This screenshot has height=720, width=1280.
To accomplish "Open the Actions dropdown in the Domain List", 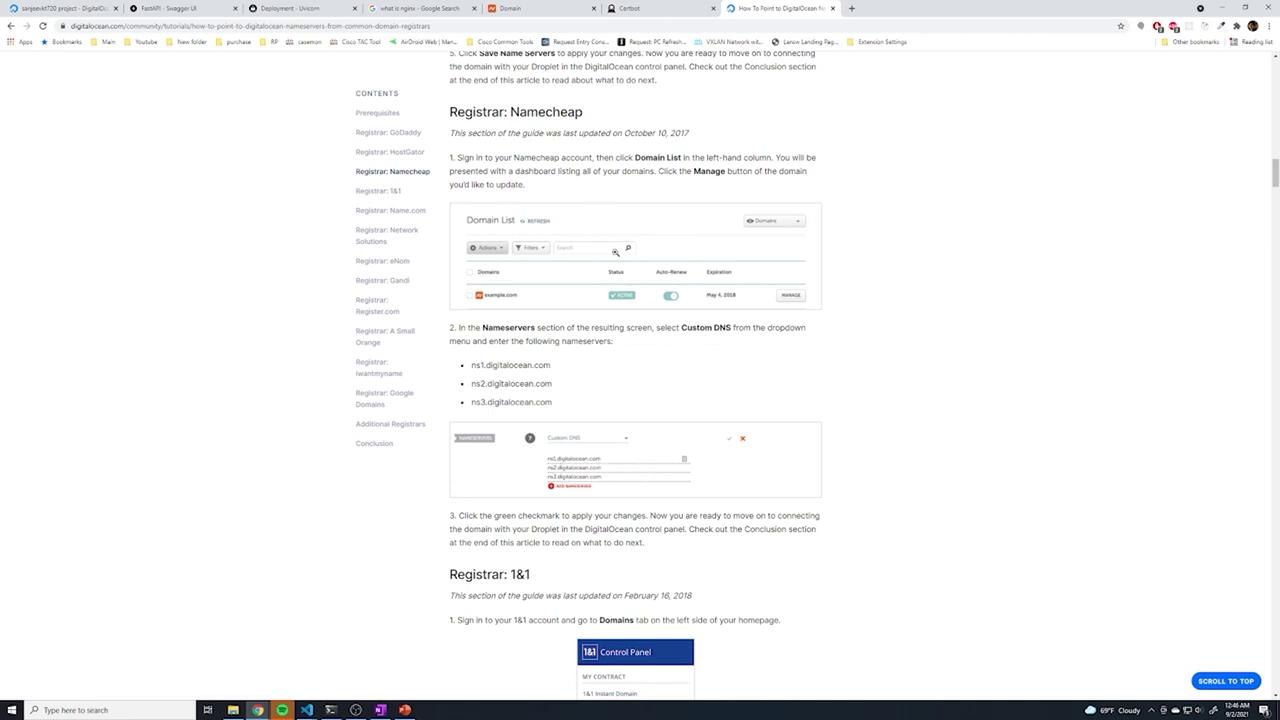I will (487, 248).
